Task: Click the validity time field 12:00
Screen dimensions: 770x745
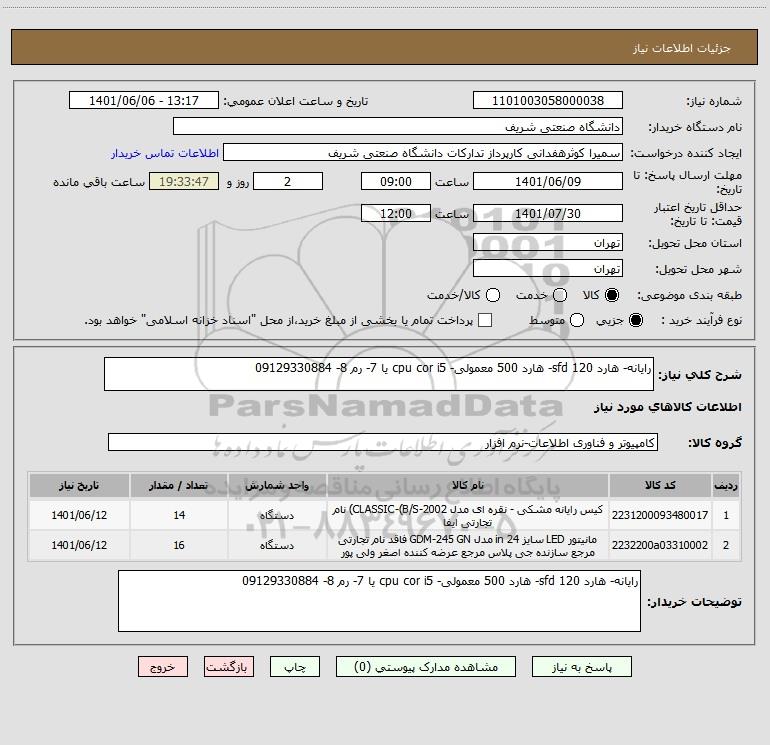Action: pos(396,213)
